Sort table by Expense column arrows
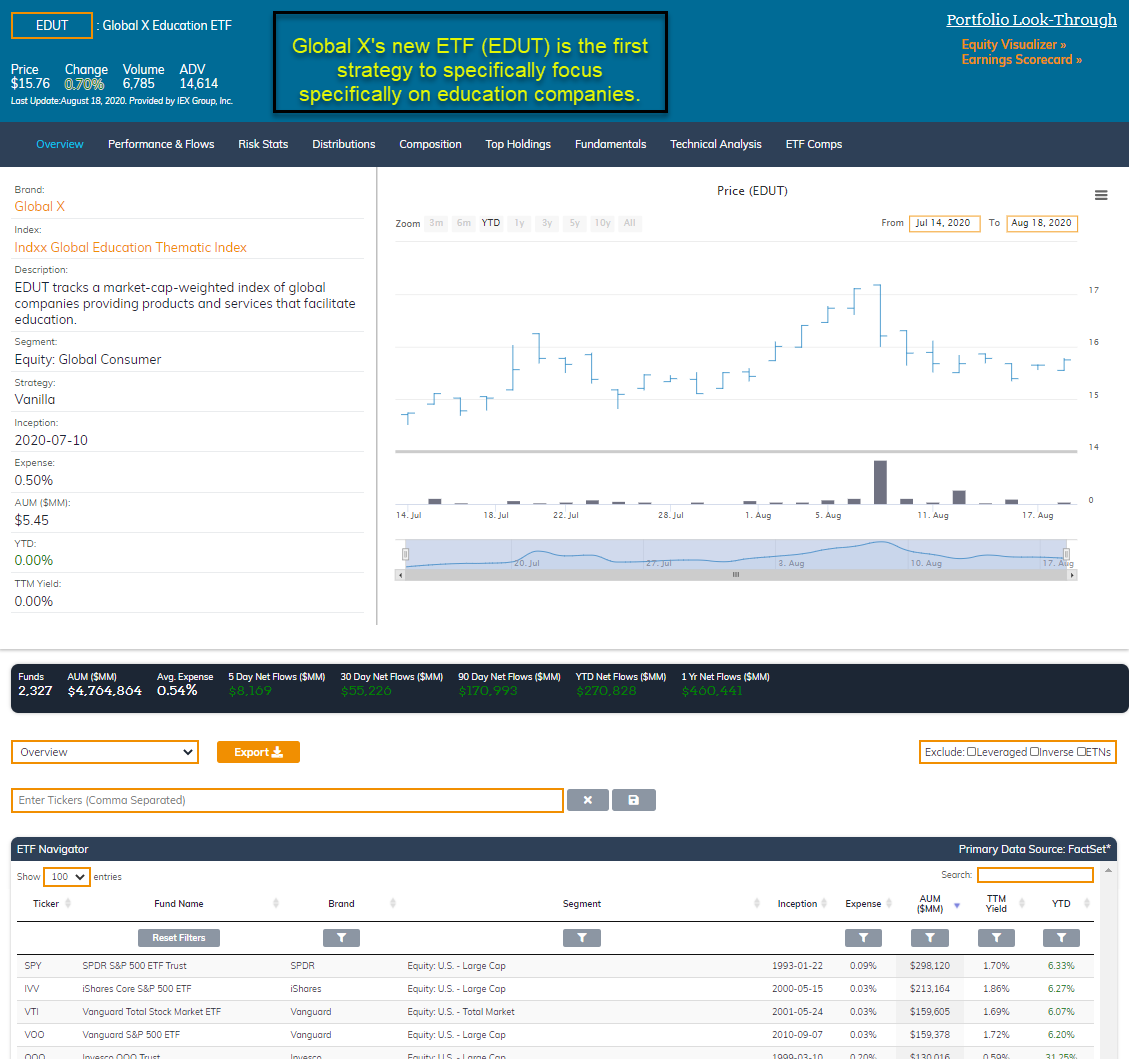Screen dimensions: 1129x1059 click(889, 903)
